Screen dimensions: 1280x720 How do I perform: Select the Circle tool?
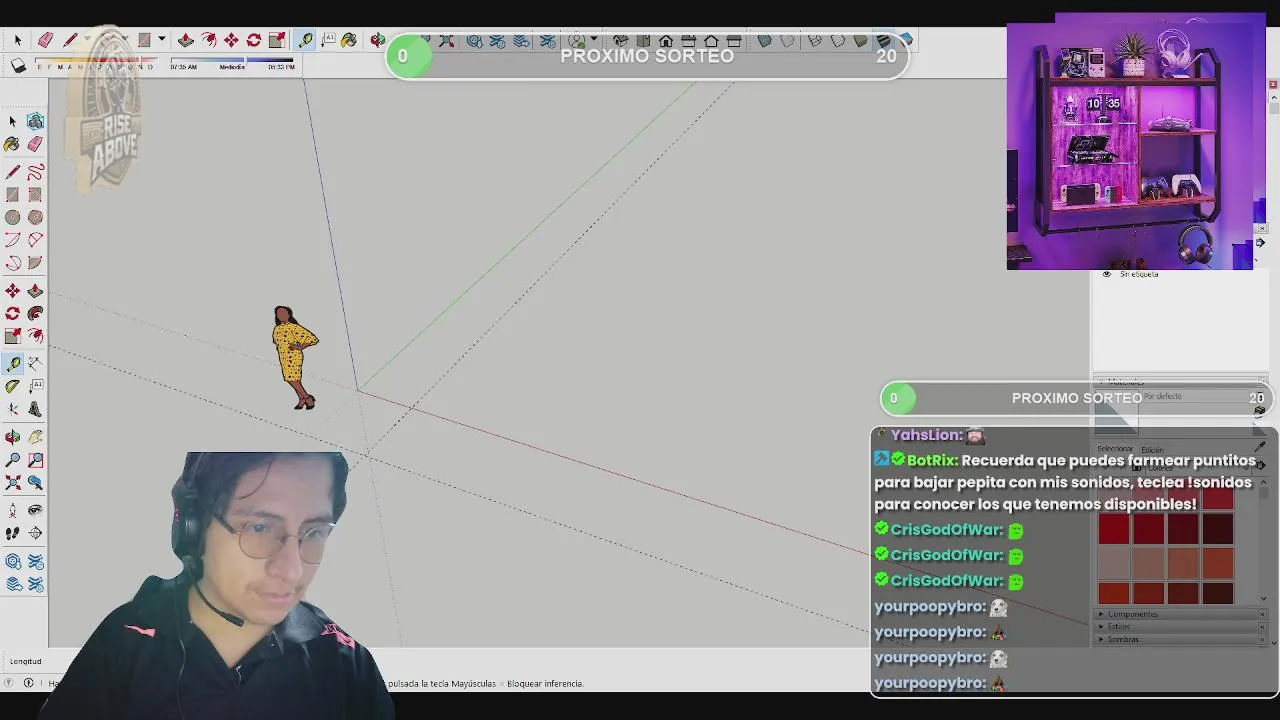pos(13,217)
